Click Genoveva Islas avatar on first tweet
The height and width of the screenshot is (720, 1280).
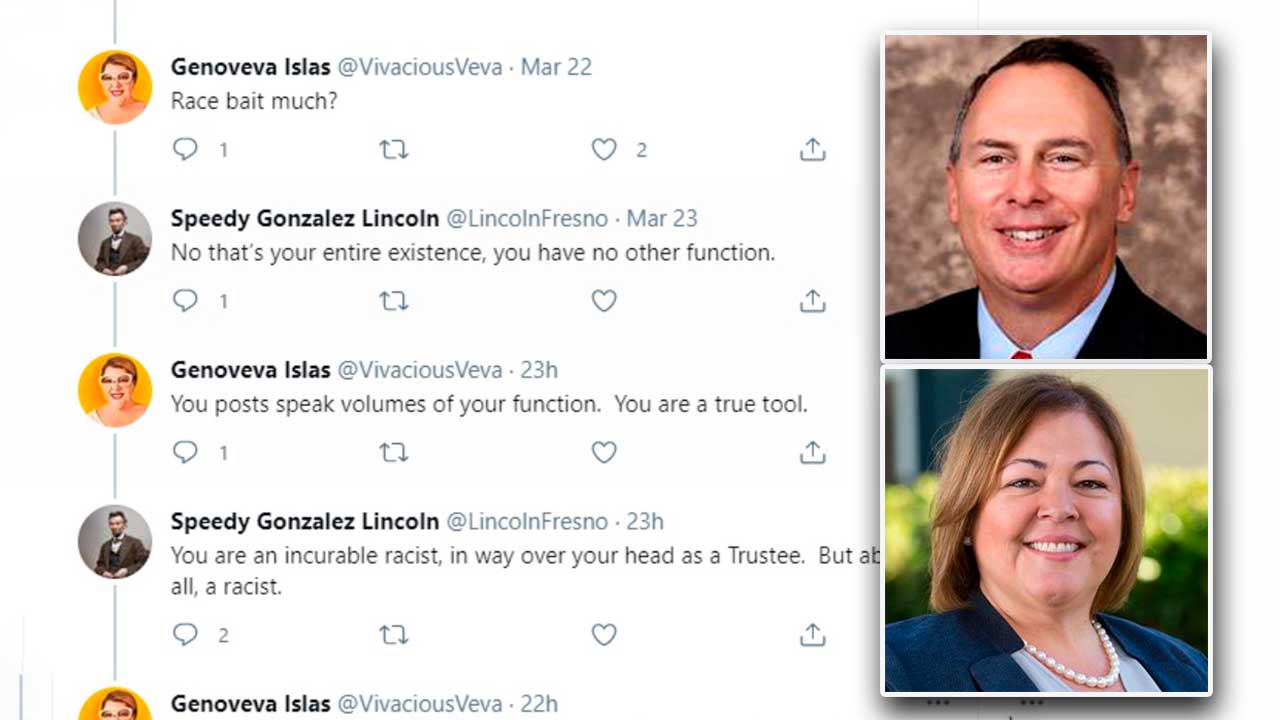[115, 87]
